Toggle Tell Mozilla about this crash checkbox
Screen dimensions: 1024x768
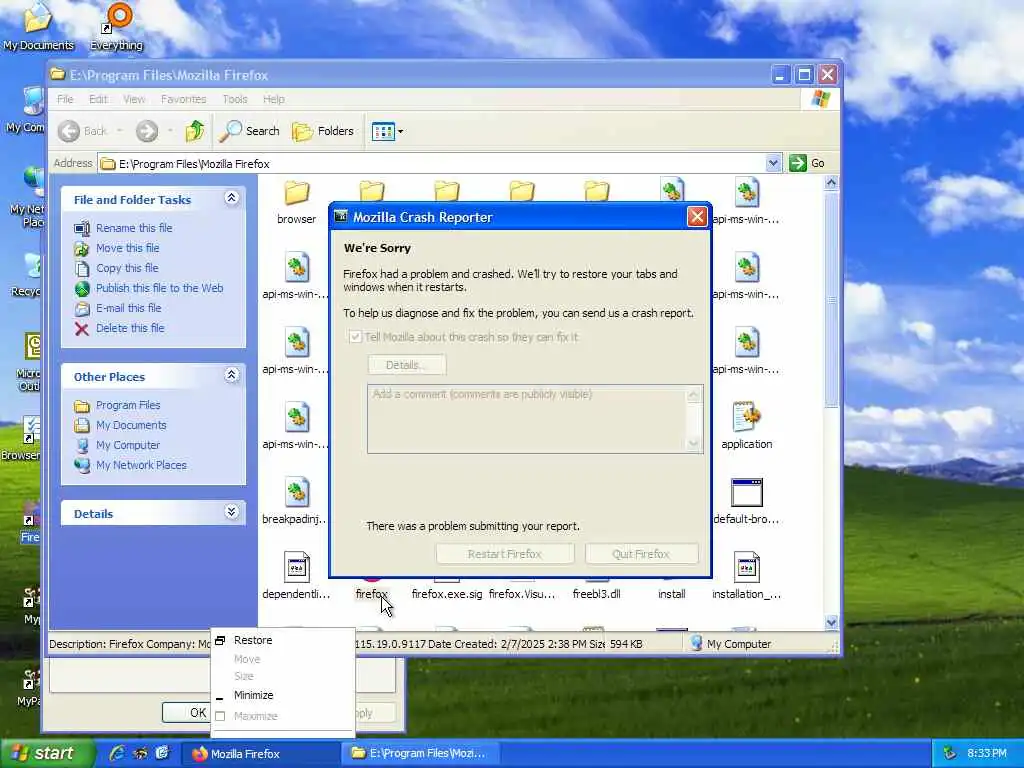[355, 337]
